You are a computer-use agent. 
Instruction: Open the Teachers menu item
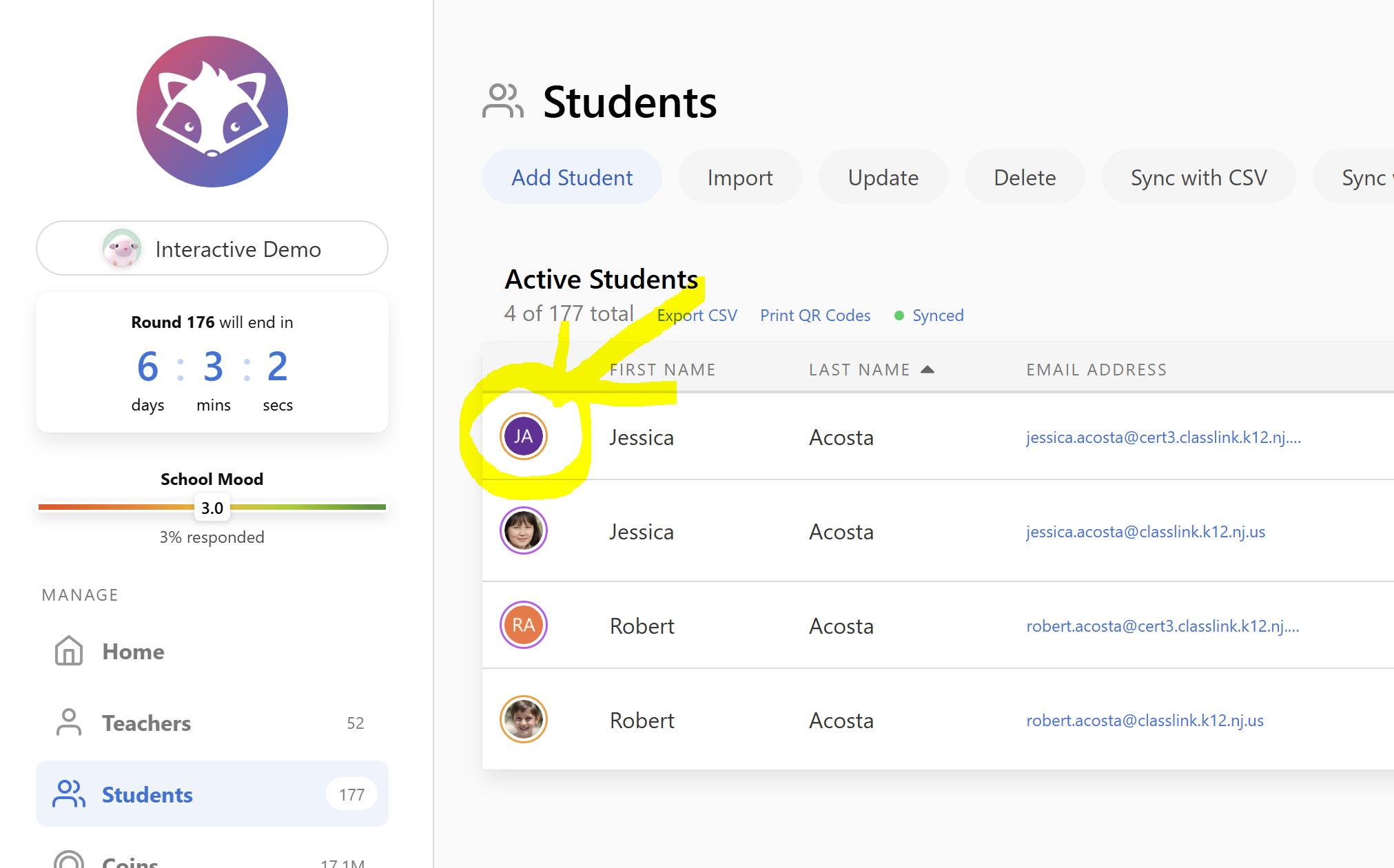pyautogui.click(x=146, y=723)
